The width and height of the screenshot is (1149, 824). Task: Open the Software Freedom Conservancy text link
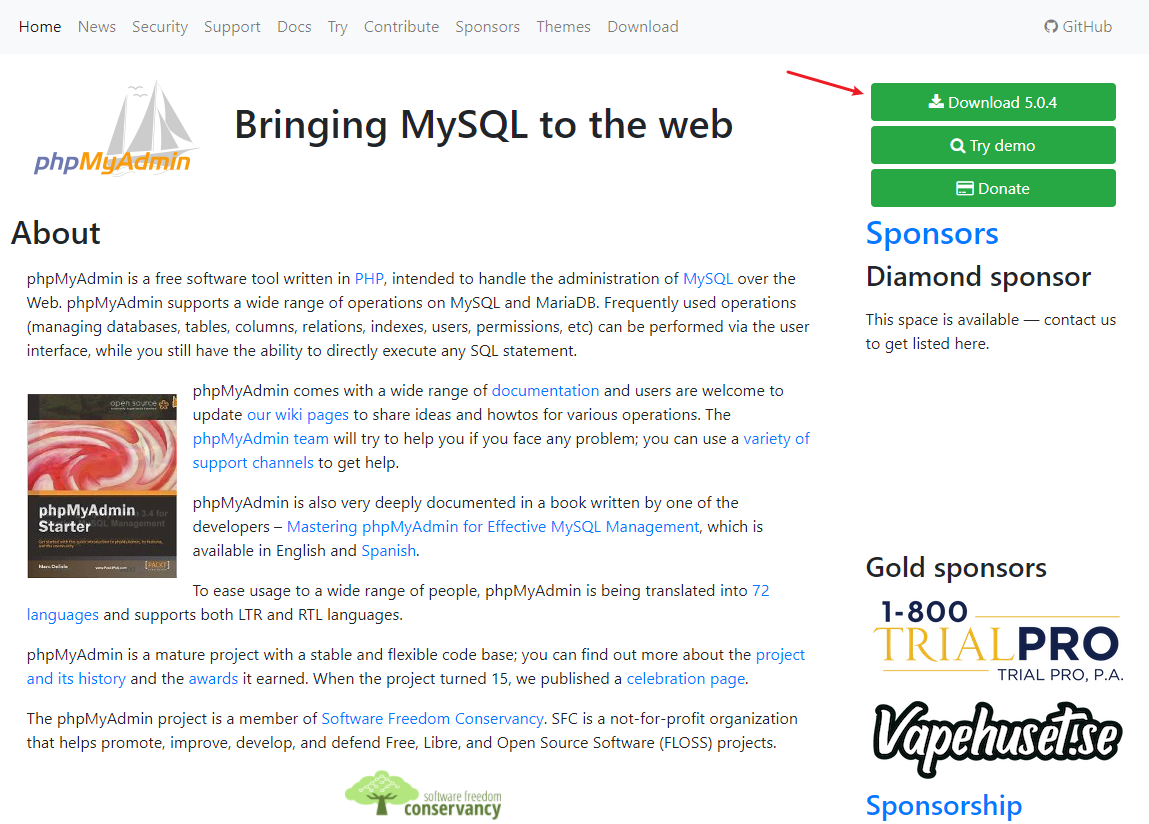tap(432, 718)
